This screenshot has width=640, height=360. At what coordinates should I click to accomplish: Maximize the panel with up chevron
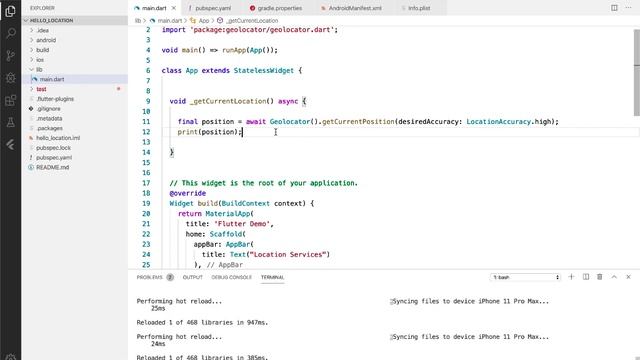[614, 277]
